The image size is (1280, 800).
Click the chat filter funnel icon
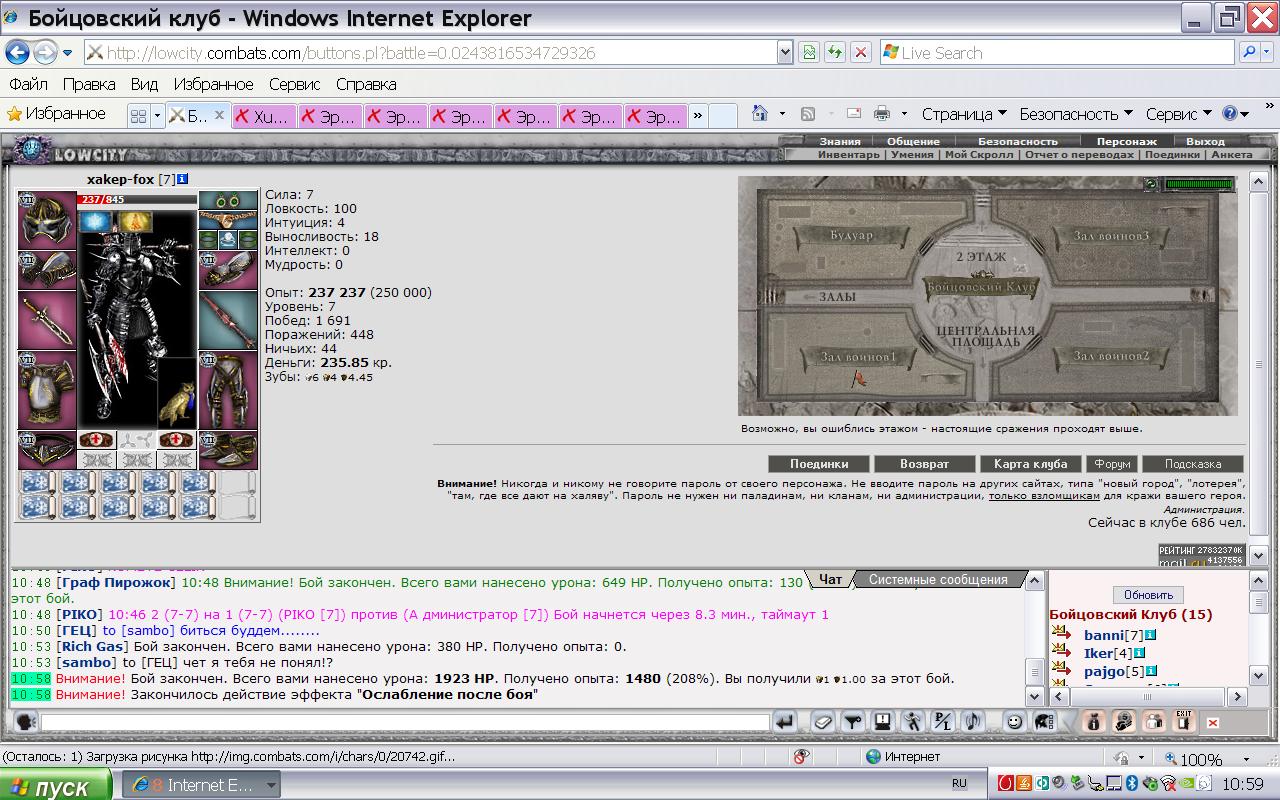tap(852, 721)
